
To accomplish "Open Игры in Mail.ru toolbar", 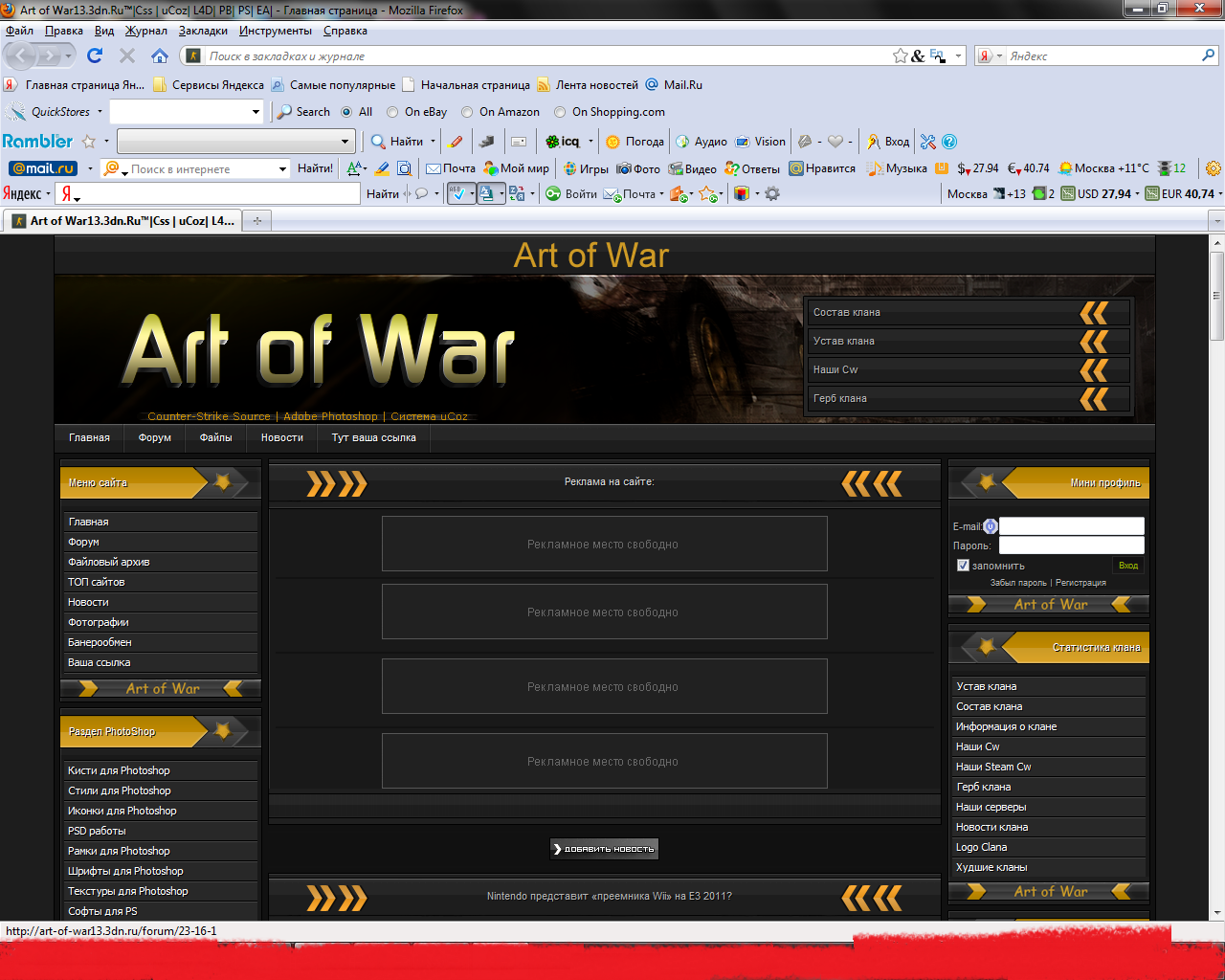I will click(x=586, y=168).
